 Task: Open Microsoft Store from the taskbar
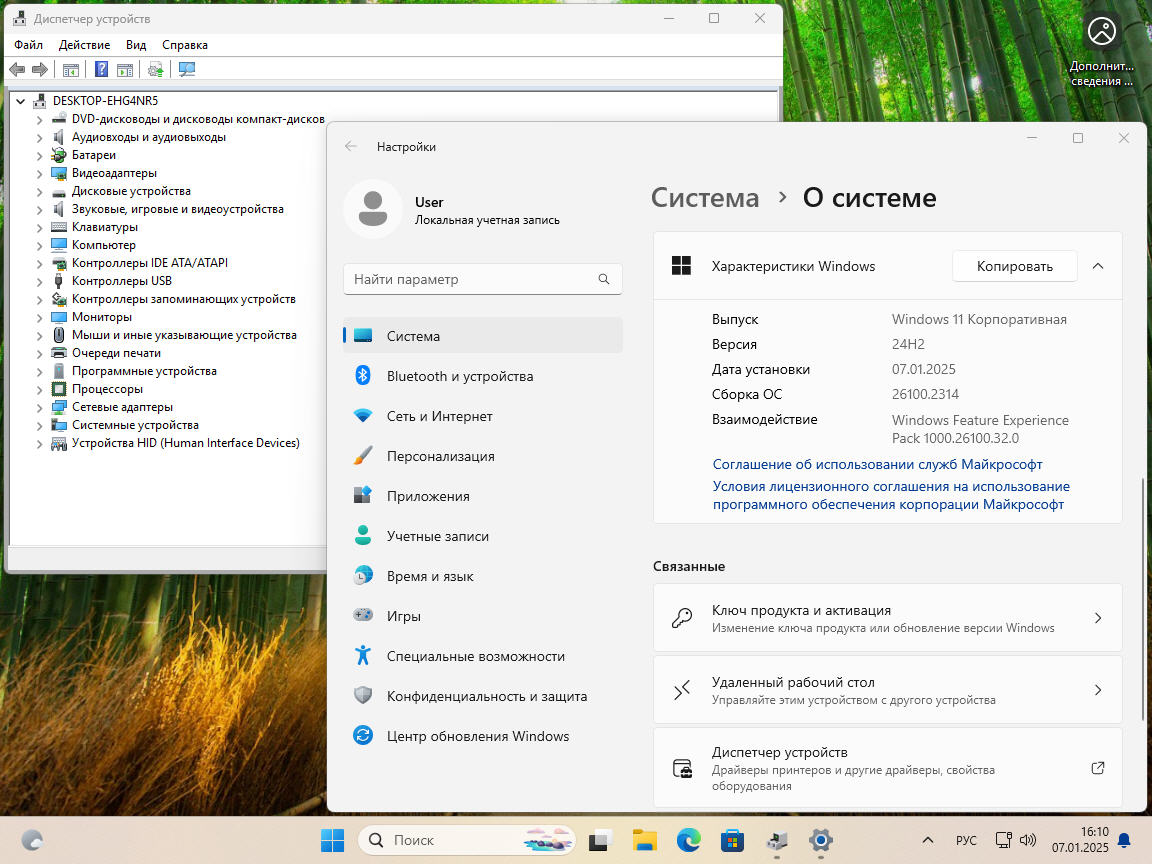[x=733, y=840]
